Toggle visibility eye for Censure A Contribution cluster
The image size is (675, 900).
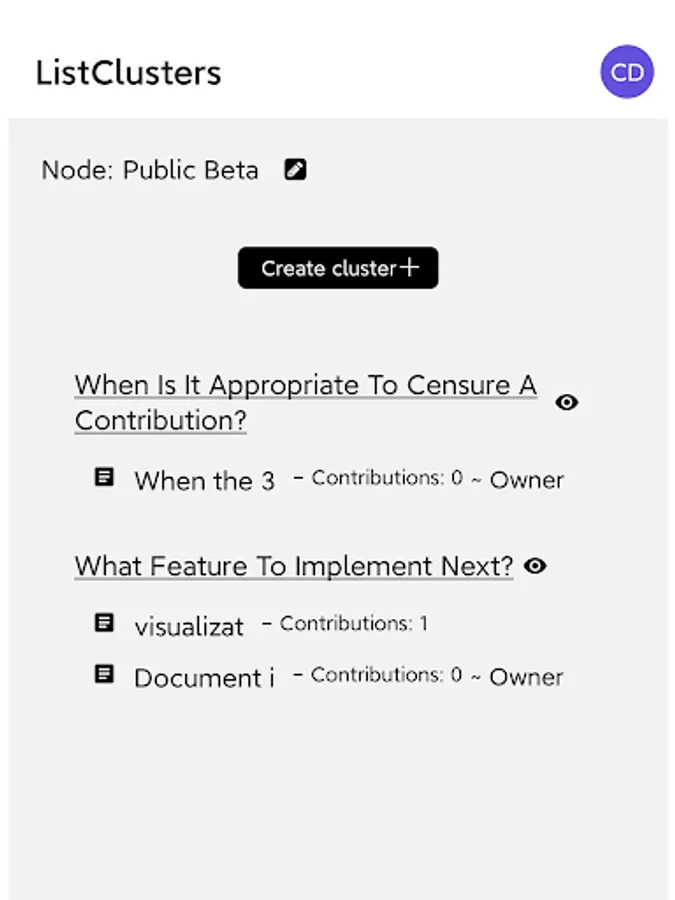click(x=567, y=402)
